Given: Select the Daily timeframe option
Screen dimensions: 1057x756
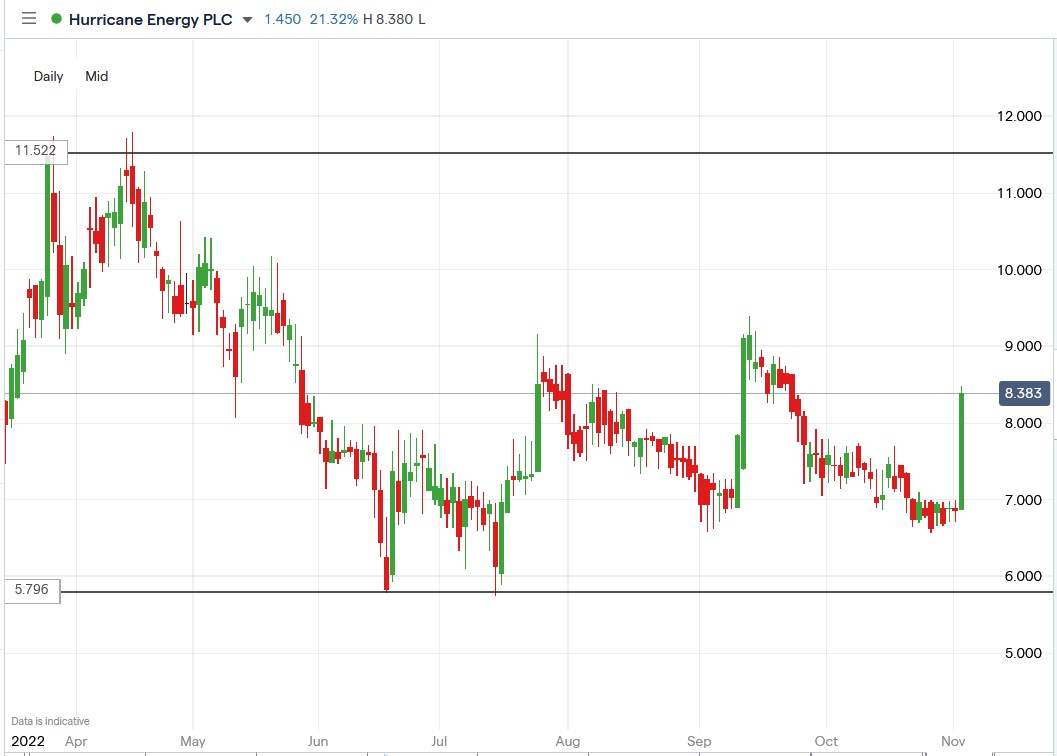Looking at the screenshot, I should point(48,76).
